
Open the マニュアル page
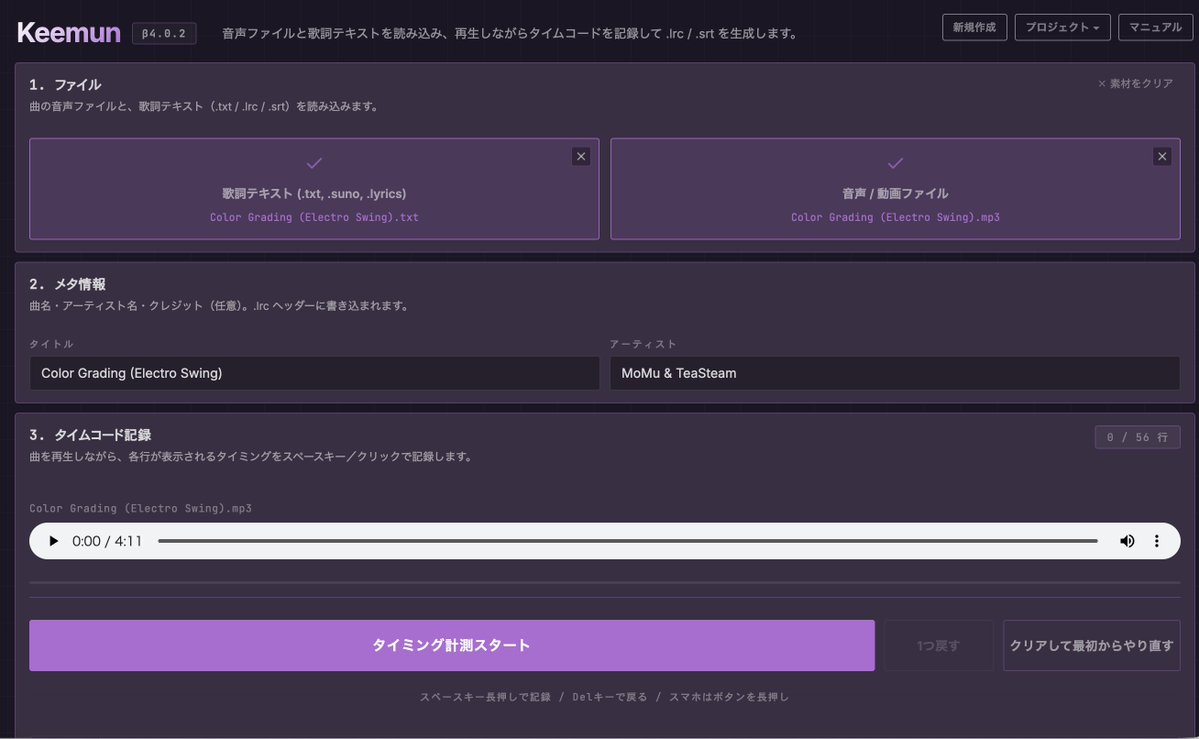(1155, 27)
